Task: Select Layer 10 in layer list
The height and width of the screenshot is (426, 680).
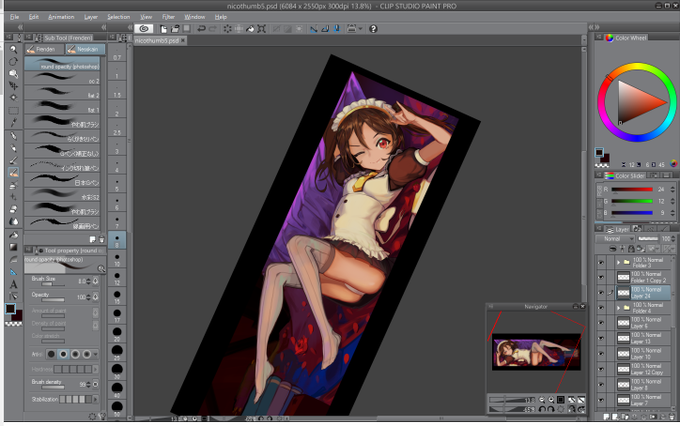Action: click(x=643, y=354)
